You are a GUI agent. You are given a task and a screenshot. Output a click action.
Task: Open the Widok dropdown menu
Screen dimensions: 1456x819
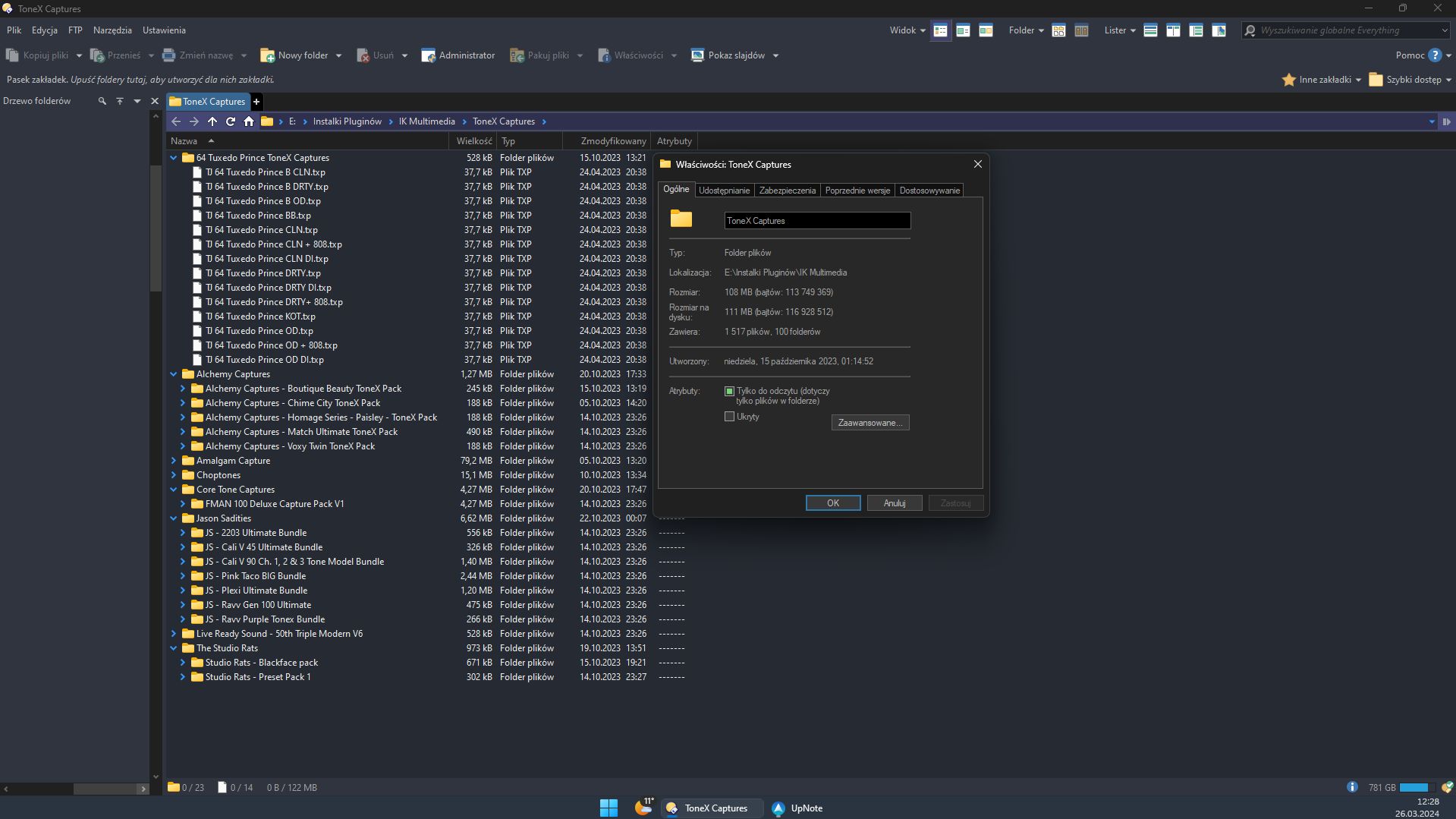[x=907, y=30]
